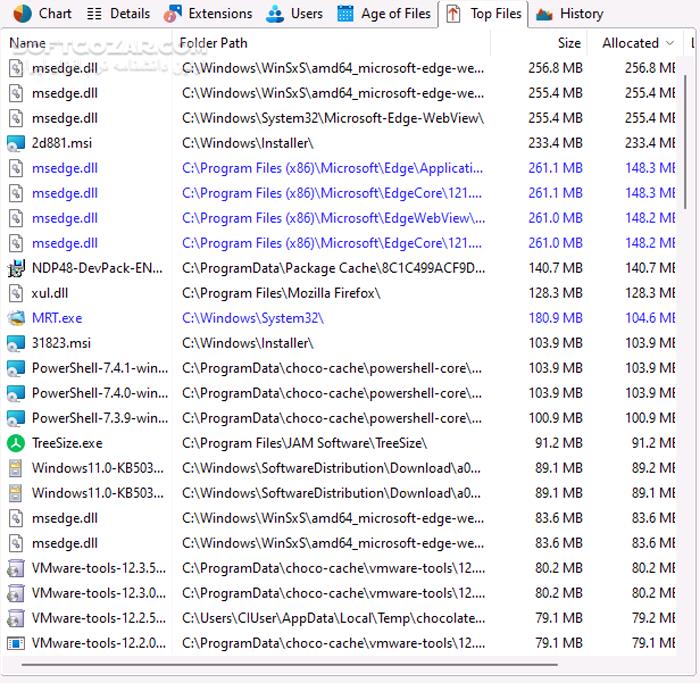This screenshot has height=683, width=700.
Task: Select the NDP48-DevPack installer icon
Action: (x=16, y=268)
